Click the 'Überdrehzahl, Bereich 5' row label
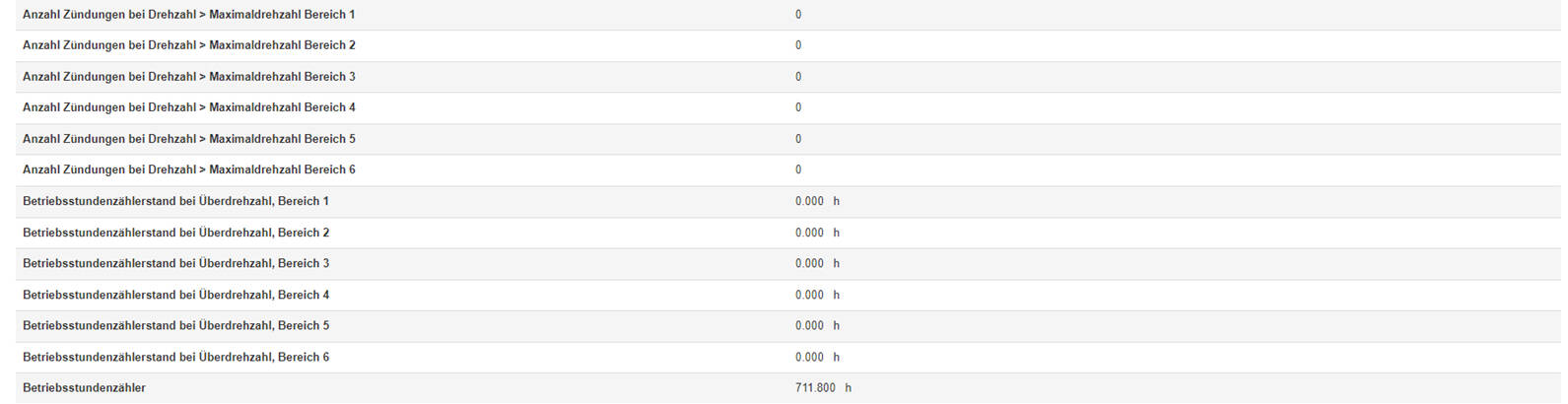 pos(175,325)
